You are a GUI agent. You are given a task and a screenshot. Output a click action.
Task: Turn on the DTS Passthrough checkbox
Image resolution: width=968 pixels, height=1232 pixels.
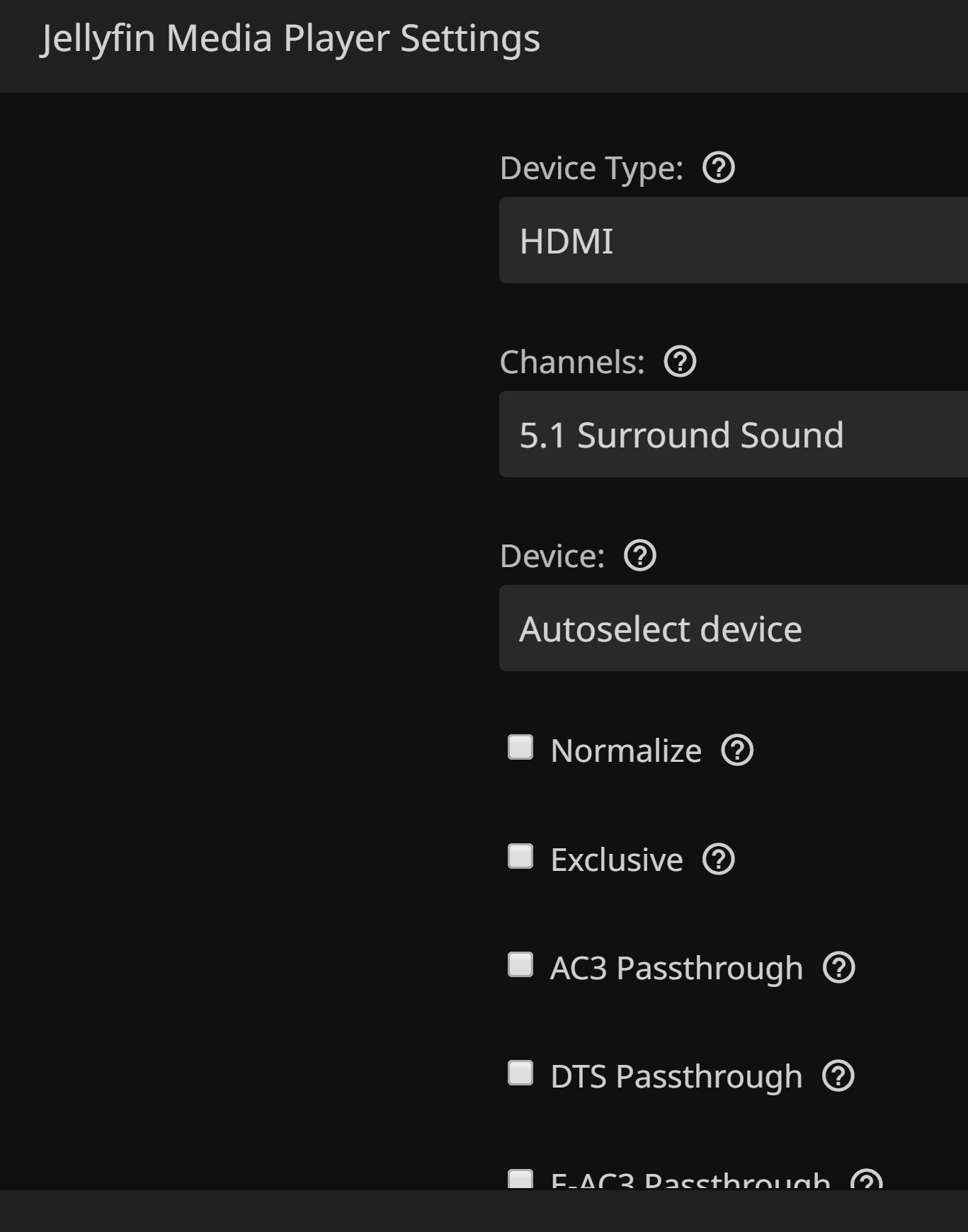(x=520, y=1073)
